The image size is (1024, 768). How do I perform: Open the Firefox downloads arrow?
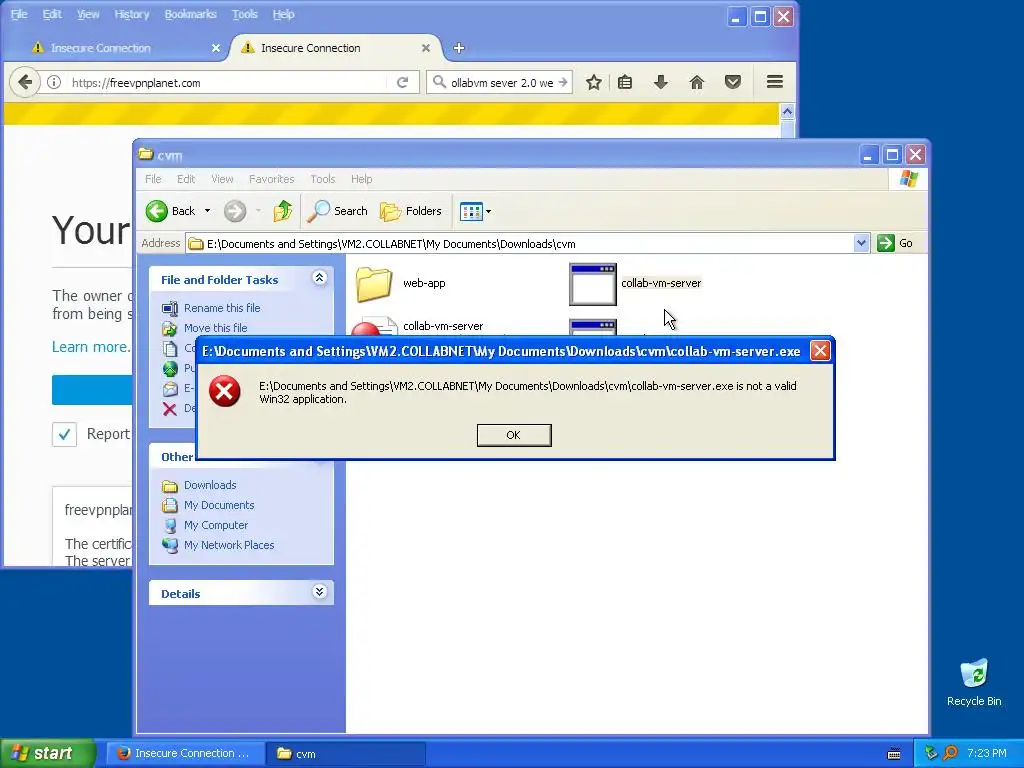(x=660, y=82)
